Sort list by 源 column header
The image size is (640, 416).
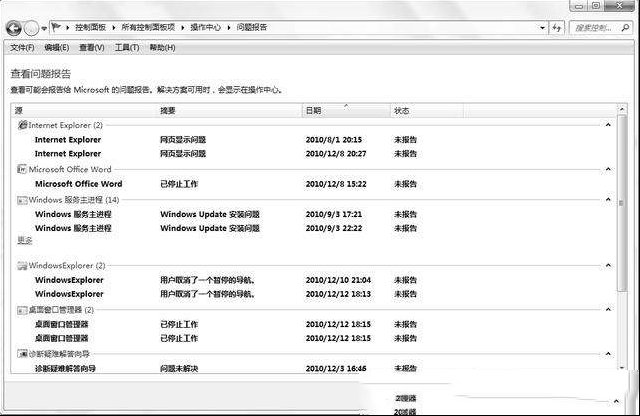pos(84,111)
